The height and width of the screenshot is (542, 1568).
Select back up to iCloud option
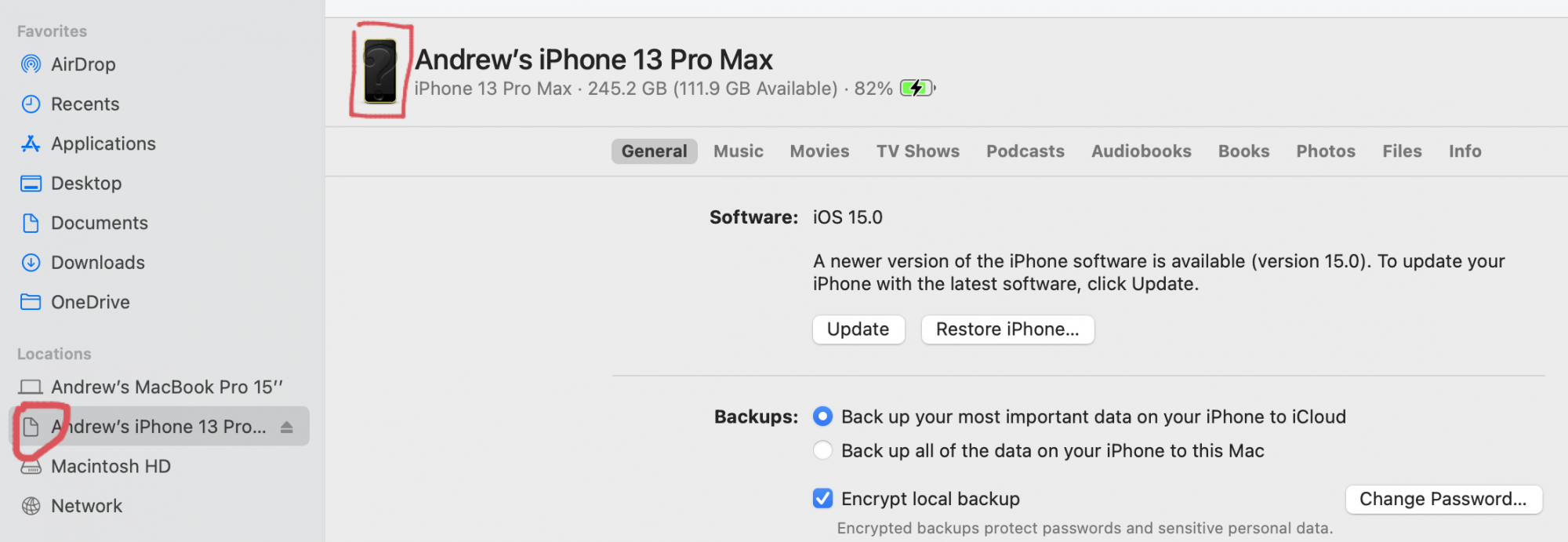point(822,417)
